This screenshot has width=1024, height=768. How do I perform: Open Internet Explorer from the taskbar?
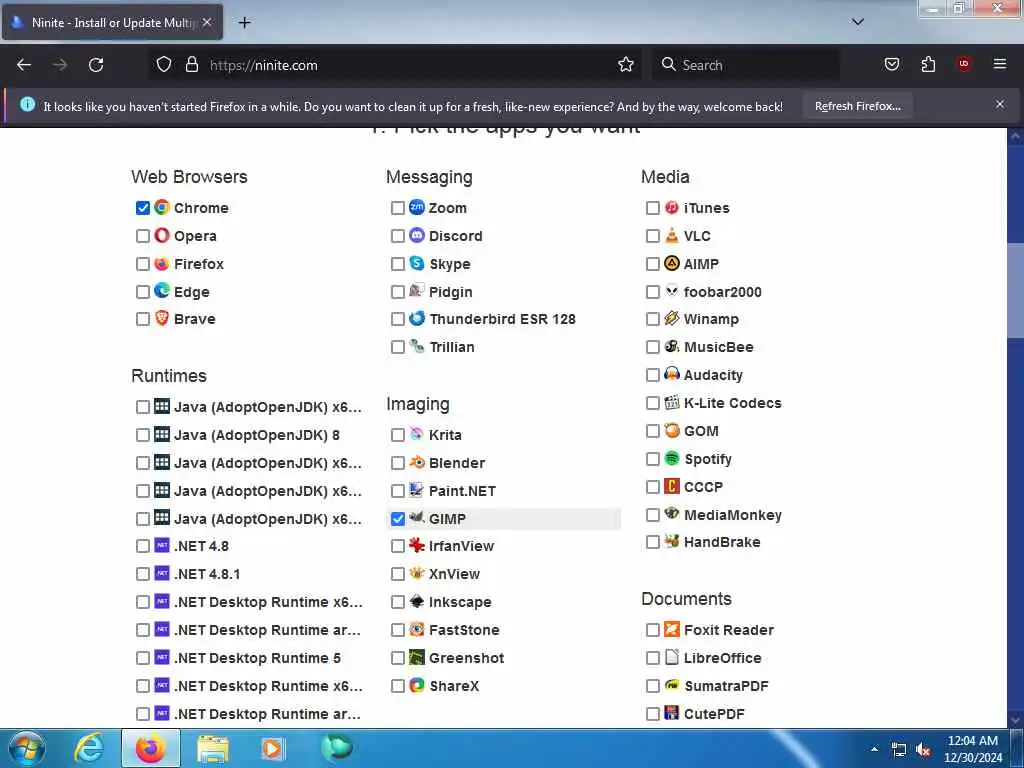88,748
